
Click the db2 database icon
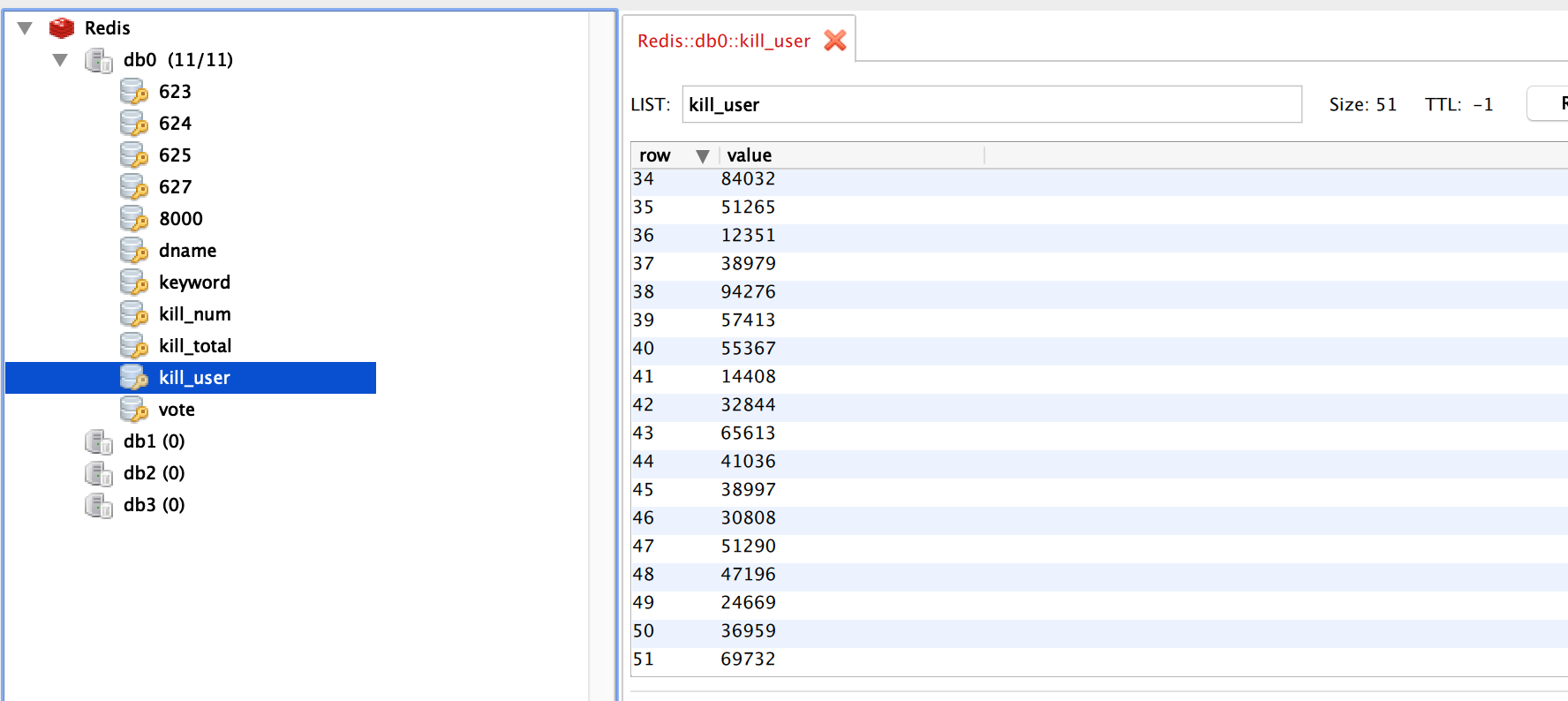point(98,473)
